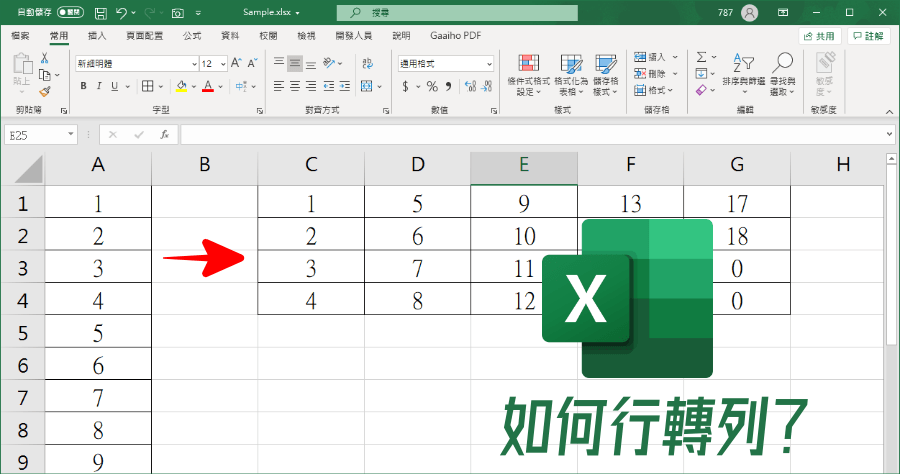This screenshot has height=474, width=900.
Task: Open the Customize Quick Access Toolbar arrow
Action: coord(198,13)
